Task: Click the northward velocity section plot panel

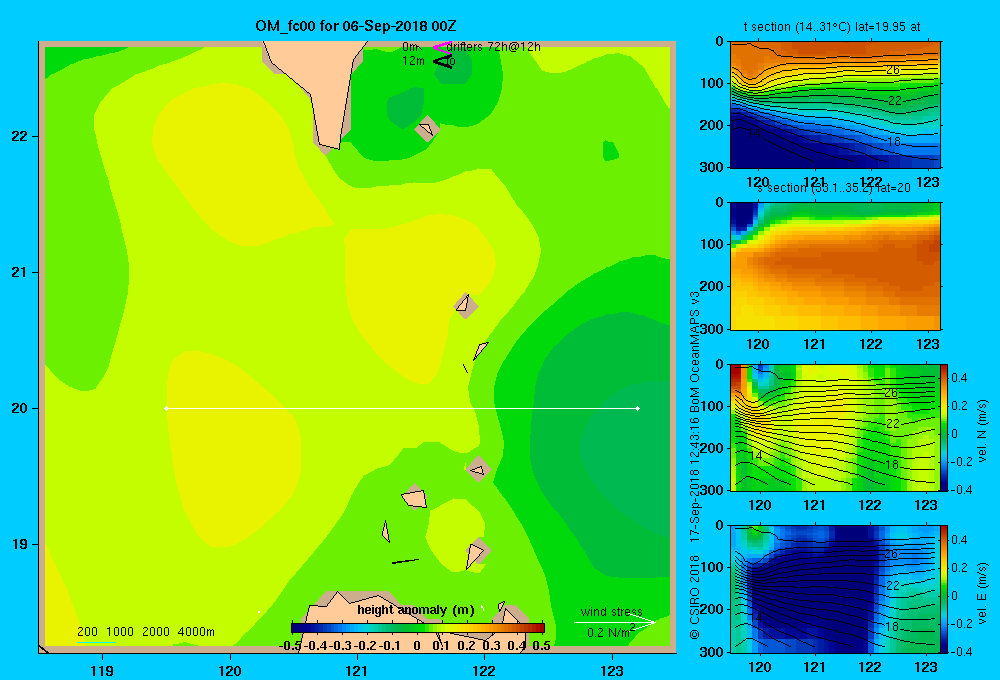Action: 835,427
